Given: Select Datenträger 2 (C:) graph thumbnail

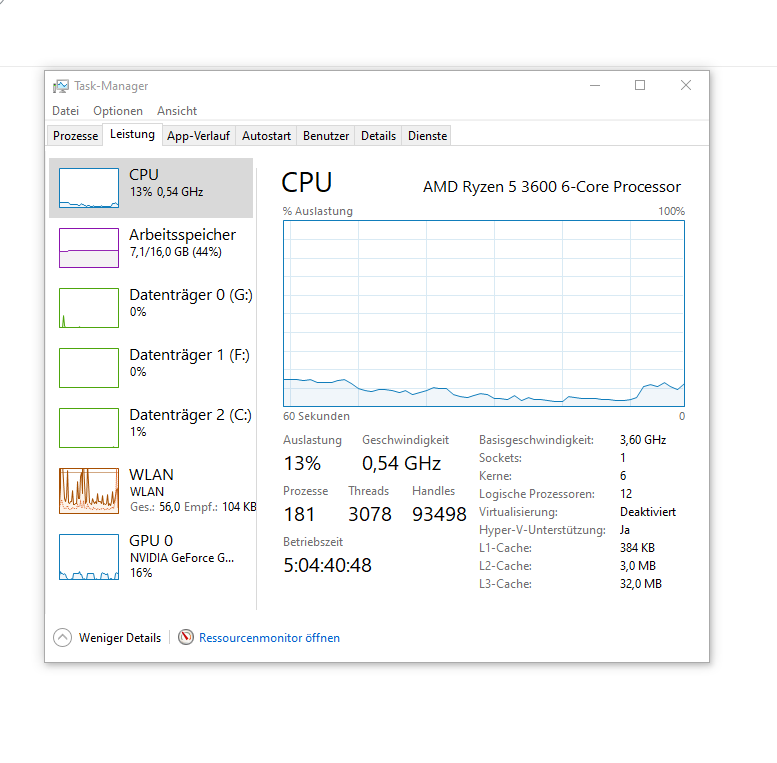Looking at the screenshot, I should click(89, 428).
